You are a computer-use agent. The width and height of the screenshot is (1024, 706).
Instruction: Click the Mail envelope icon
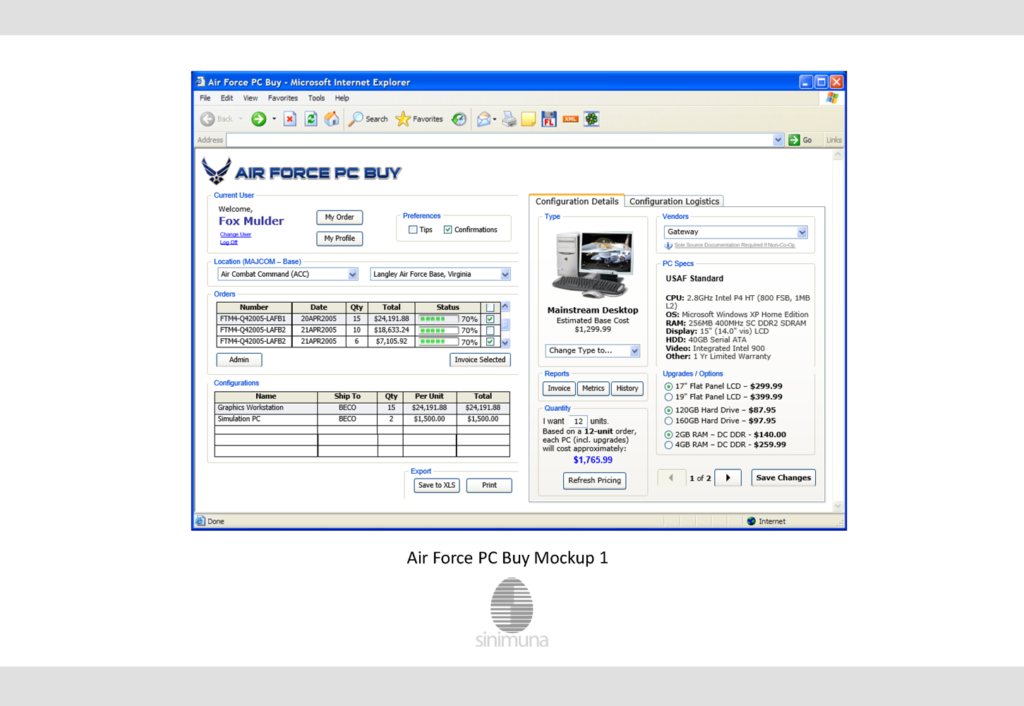tap(483, 119)
